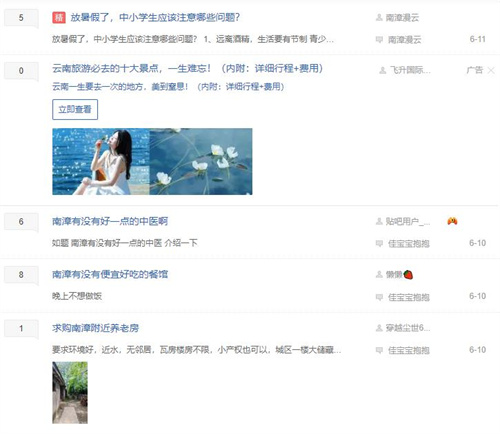Click the reply bubble icon beside 南漳漫云
This screenshot has width=500, height=434.
pyautogui.click(x=379, y=39)
